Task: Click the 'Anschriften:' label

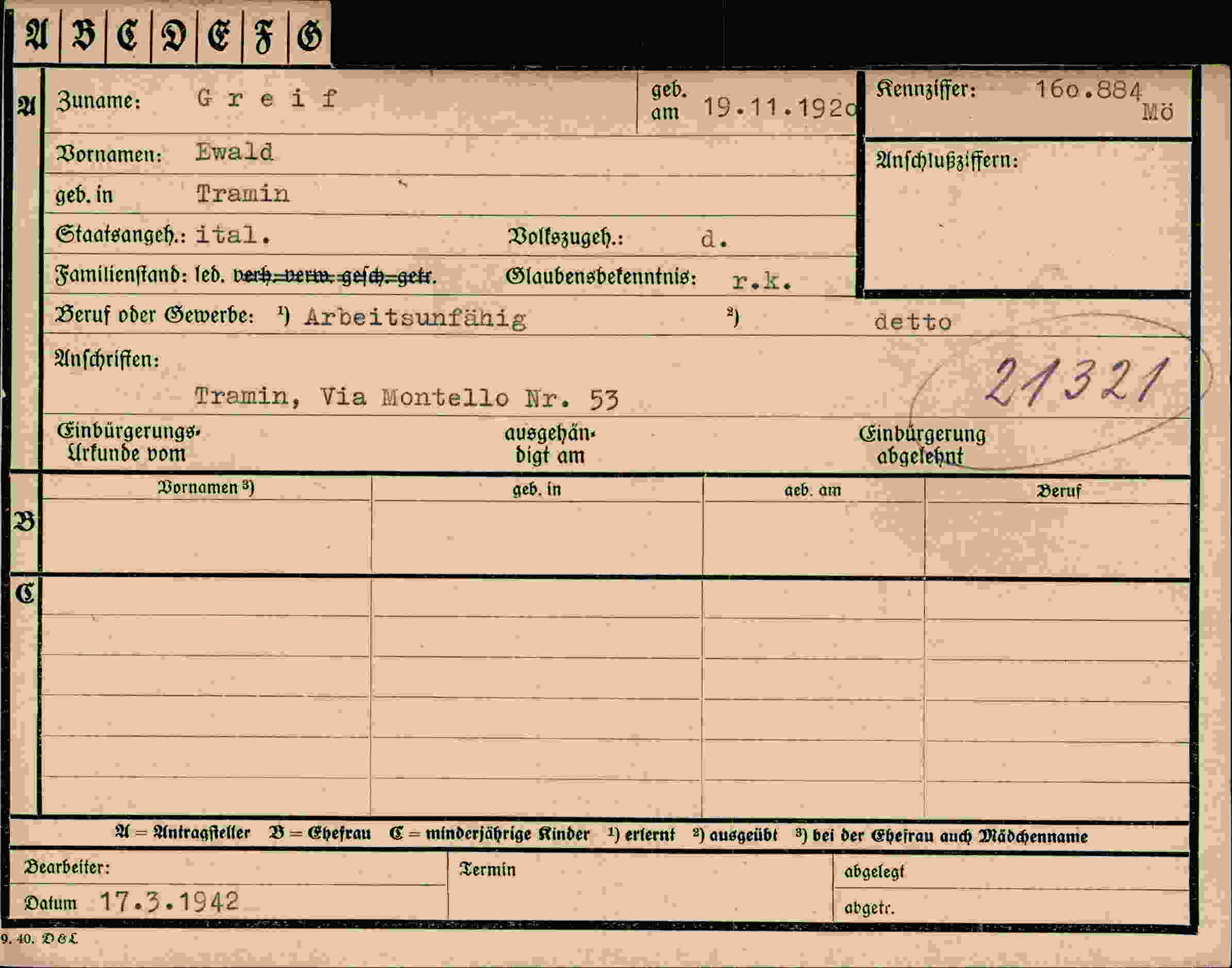Action: tap(107, 359)
